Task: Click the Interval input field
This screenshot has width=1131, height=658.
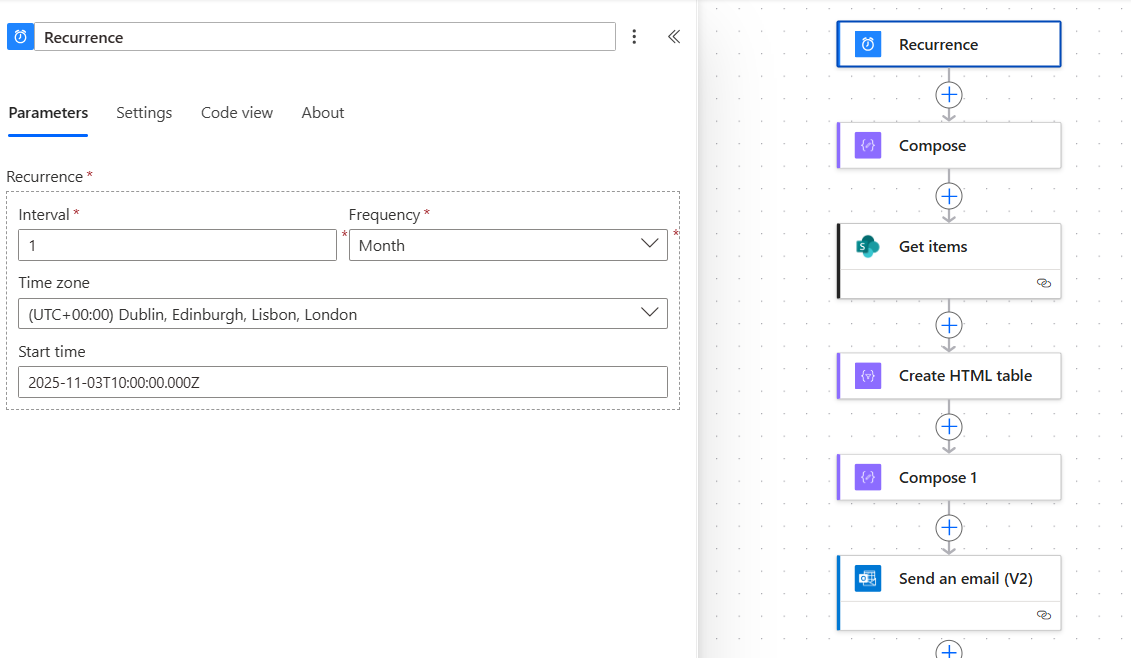Action: [x=177, y=245]
